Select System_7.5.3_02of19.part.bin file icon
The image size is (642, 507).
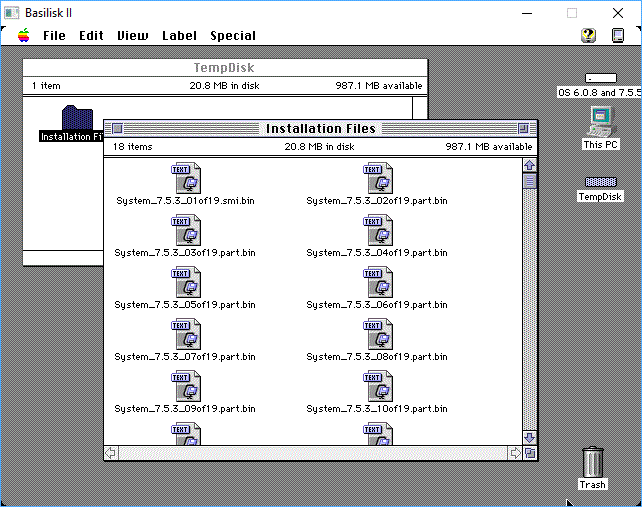click(x=378, y=178)
